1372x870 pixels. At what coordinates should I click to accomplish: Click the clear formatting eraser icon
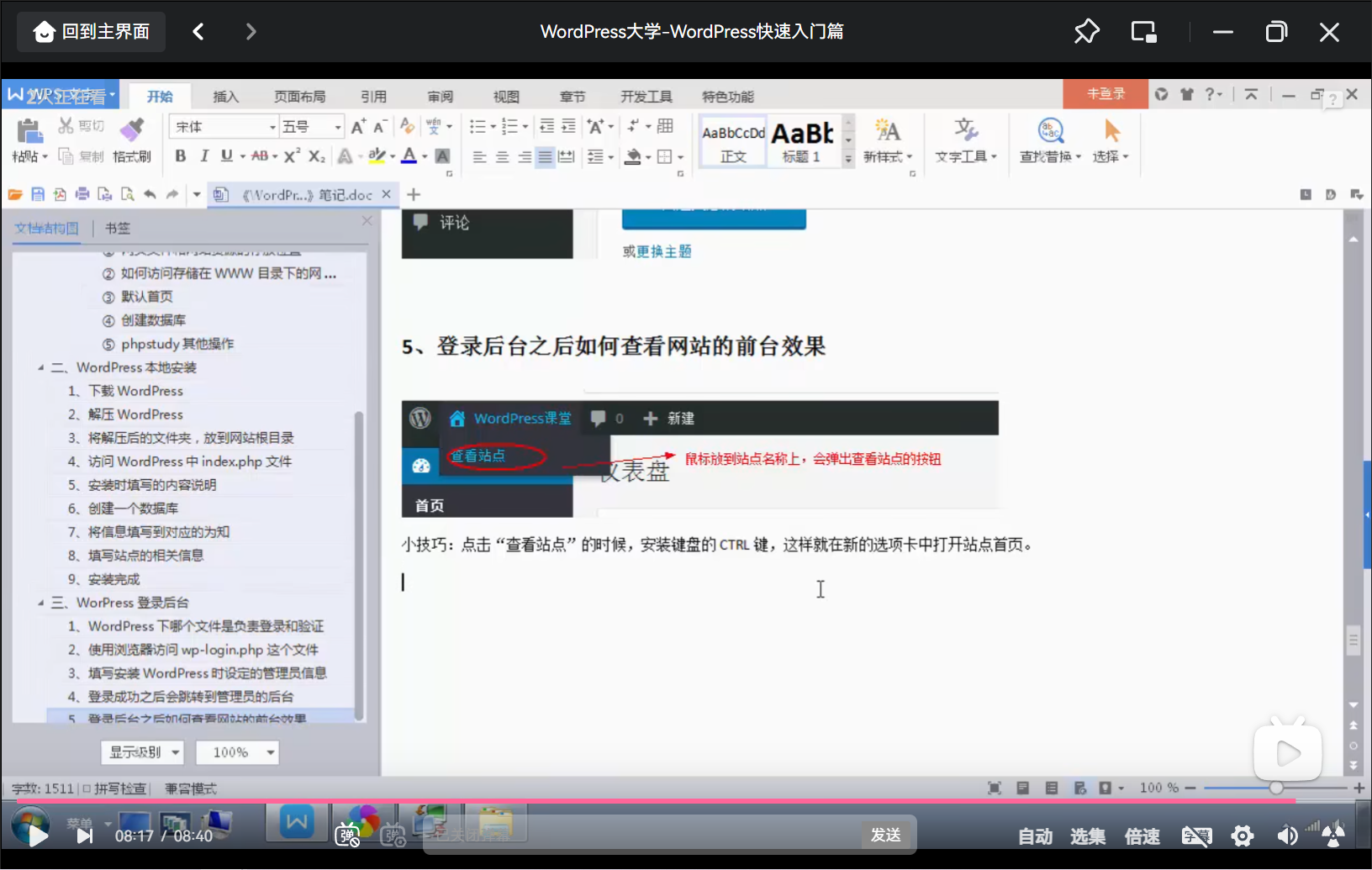(408, 126)
